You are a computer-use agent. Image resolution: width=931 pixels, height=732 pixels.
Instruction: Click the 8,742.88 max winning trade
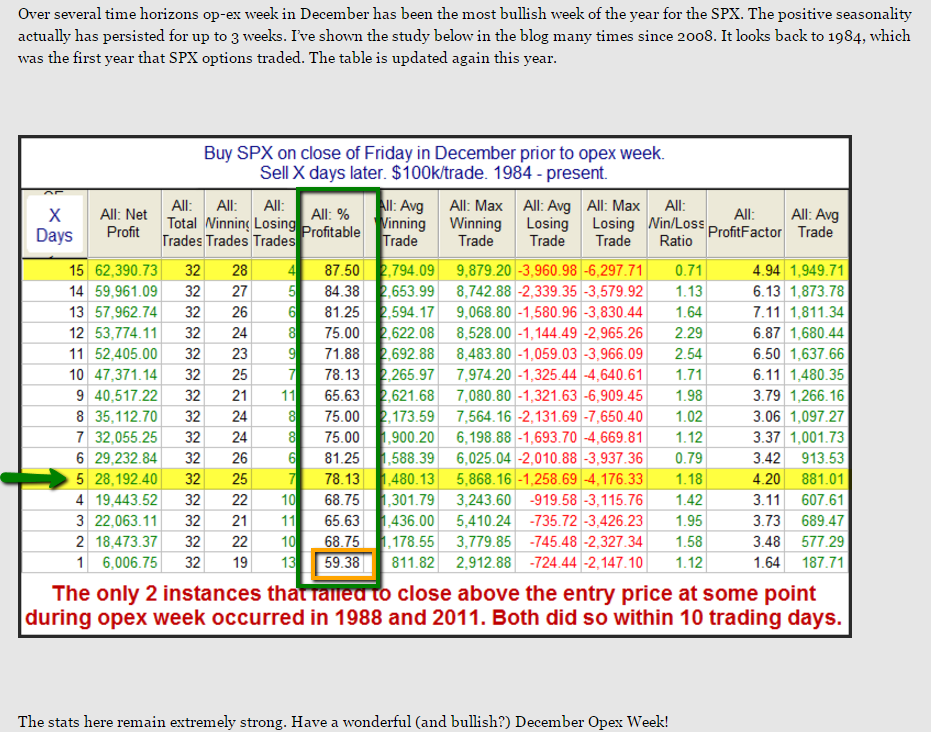(x=483, y=291)
